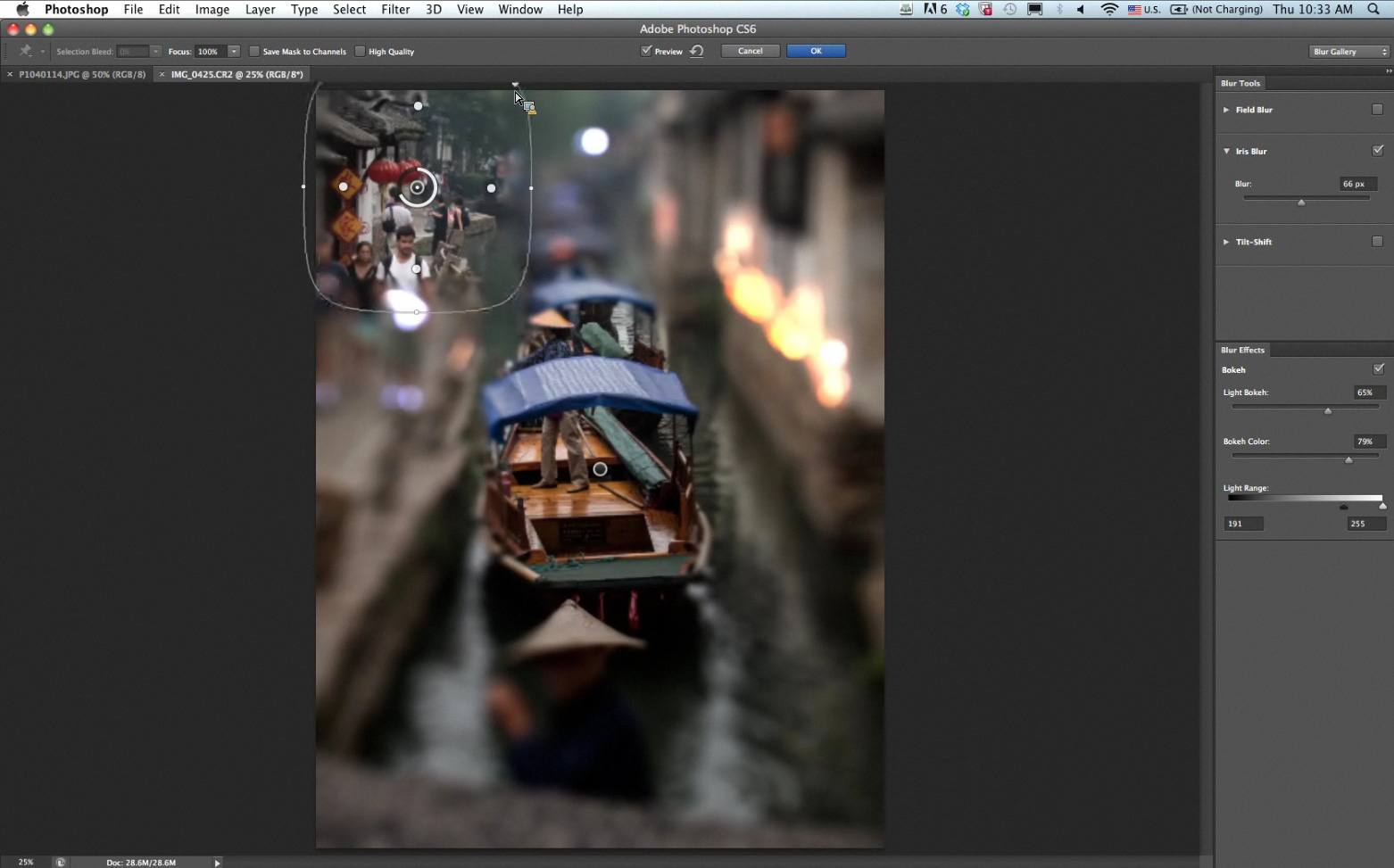Open the Blur Gallery workspace dropdown
Image resolution: width=1394 pixels, height=868 pixels.
pos(1349,52)
